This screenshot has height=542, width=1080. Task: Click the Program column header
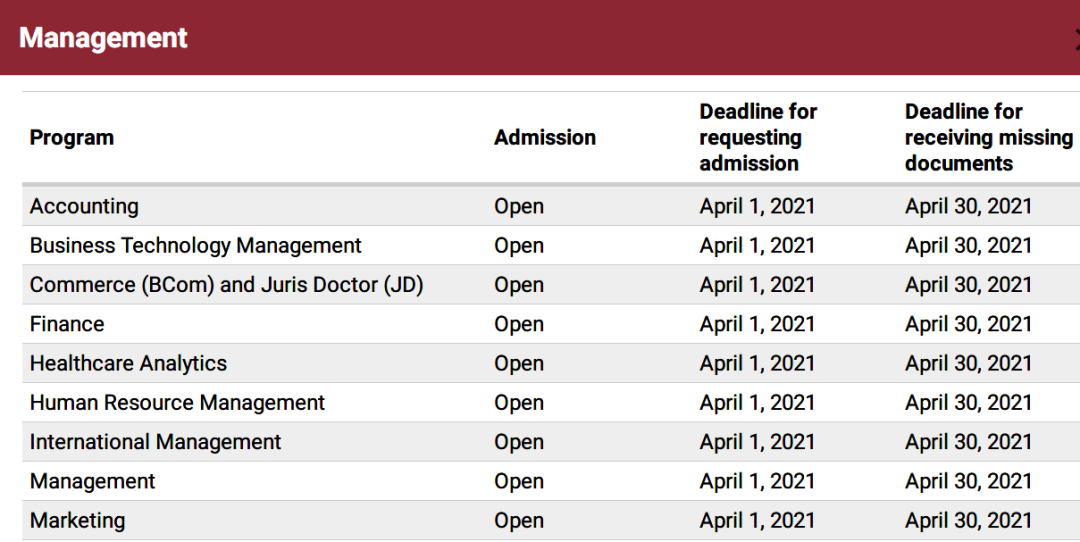(x=72, y=137)
